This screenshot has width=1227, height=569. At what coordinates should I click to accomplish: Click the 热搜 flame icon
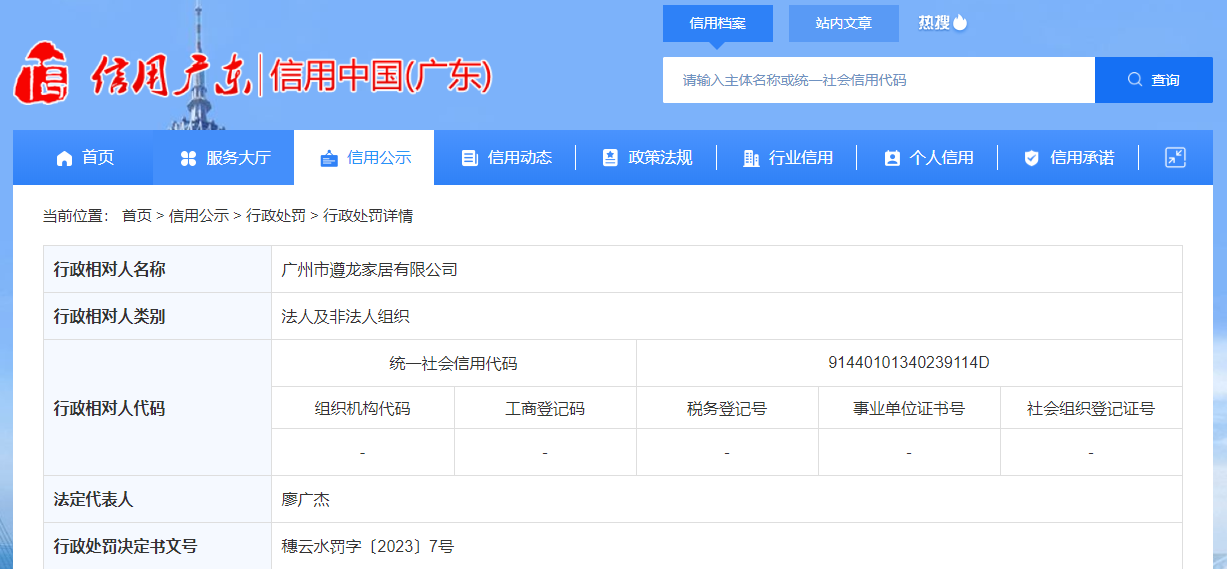[x=960, y=22]
